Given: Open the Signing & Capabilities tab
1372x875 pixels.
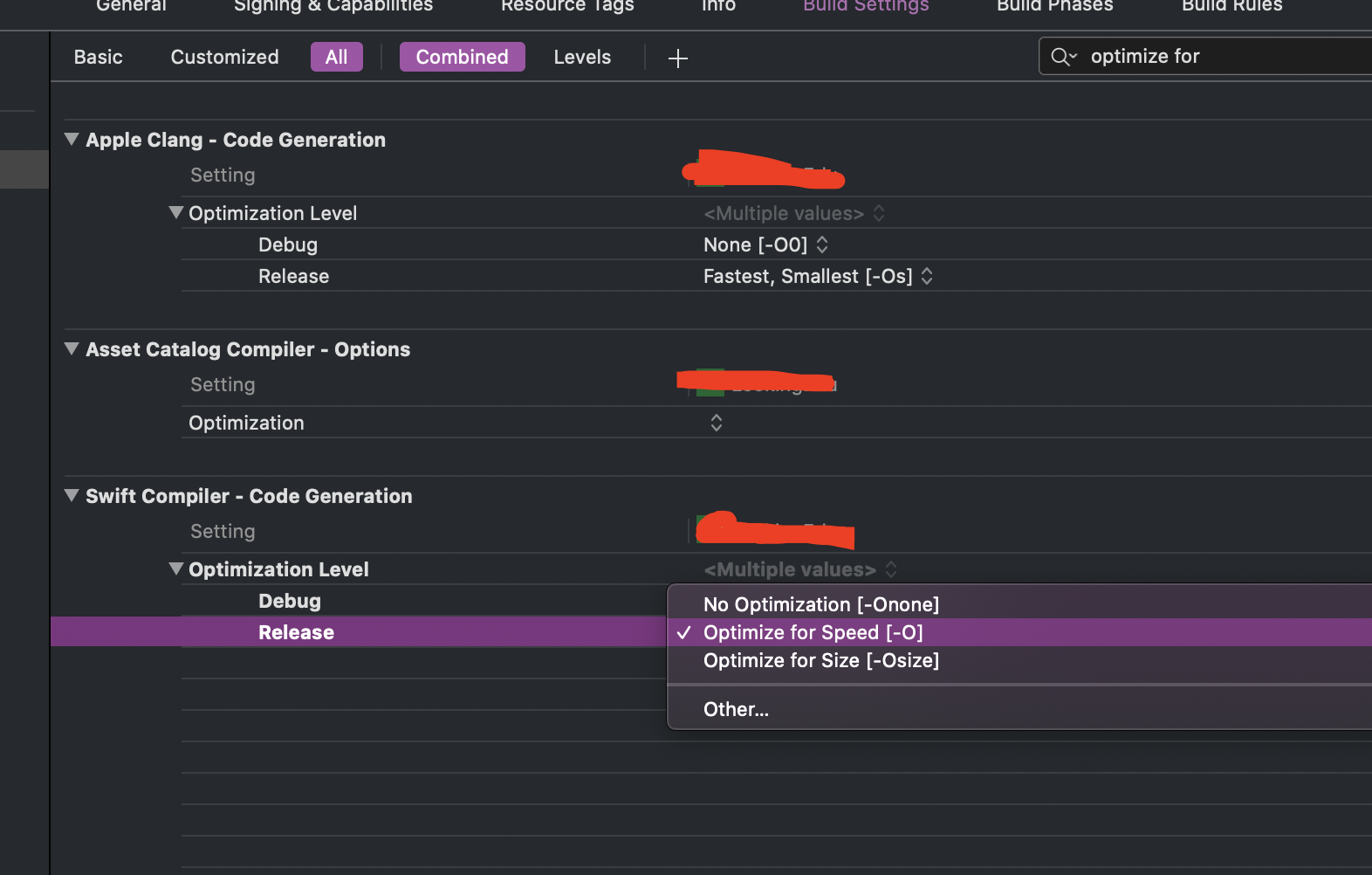Looking at the screenshot, I should (333, 6).
